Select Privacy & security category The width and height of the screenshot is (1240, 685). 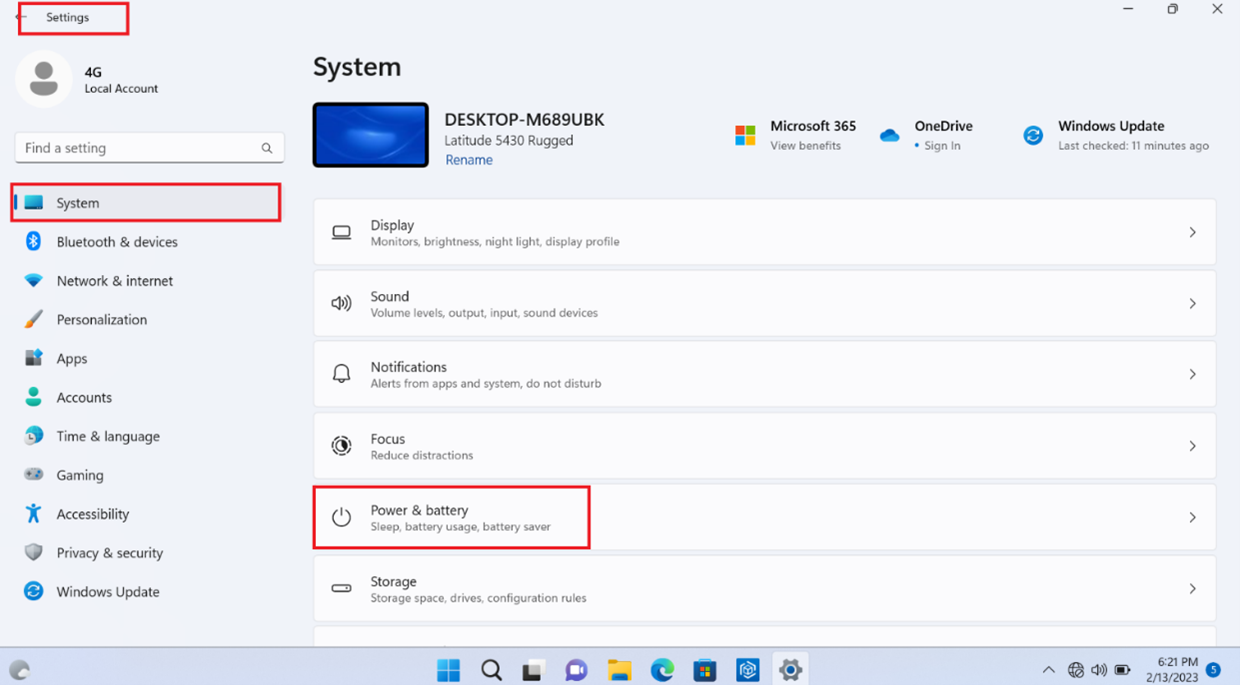coord(110,552)
